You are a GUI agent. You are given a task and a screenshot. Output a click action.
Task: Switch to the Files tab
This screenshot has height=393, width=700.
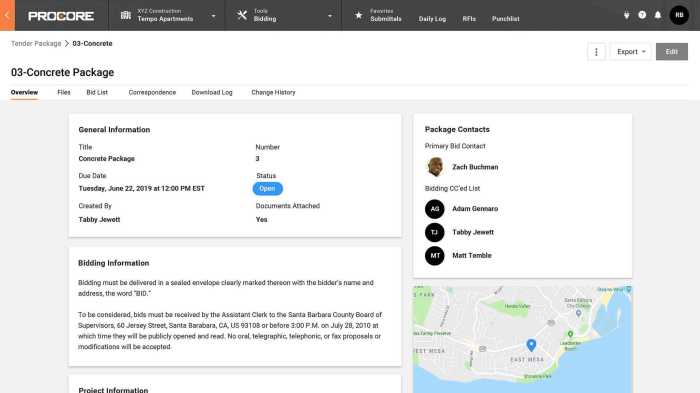(x=64, y=92)
